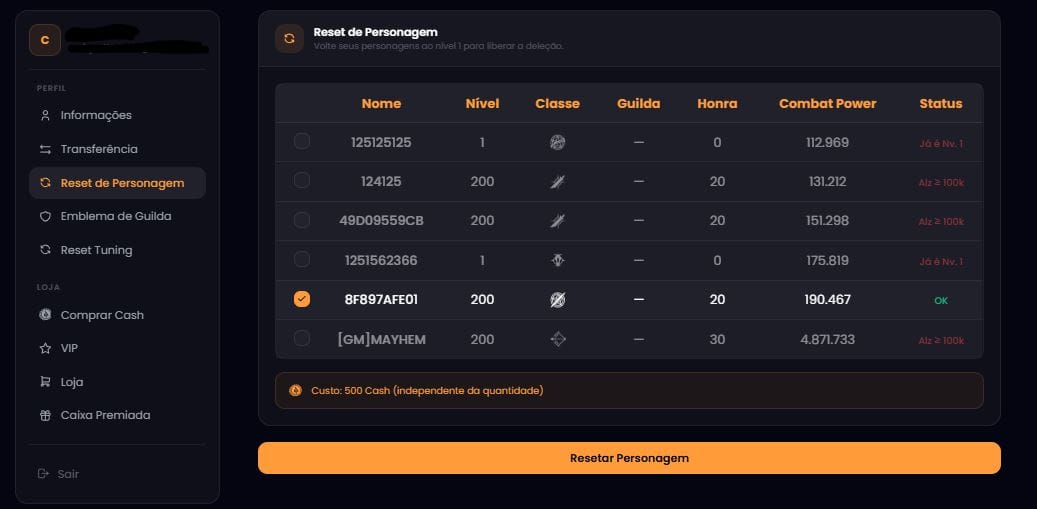Click the orange Reset de Personagem header icon

289,38
